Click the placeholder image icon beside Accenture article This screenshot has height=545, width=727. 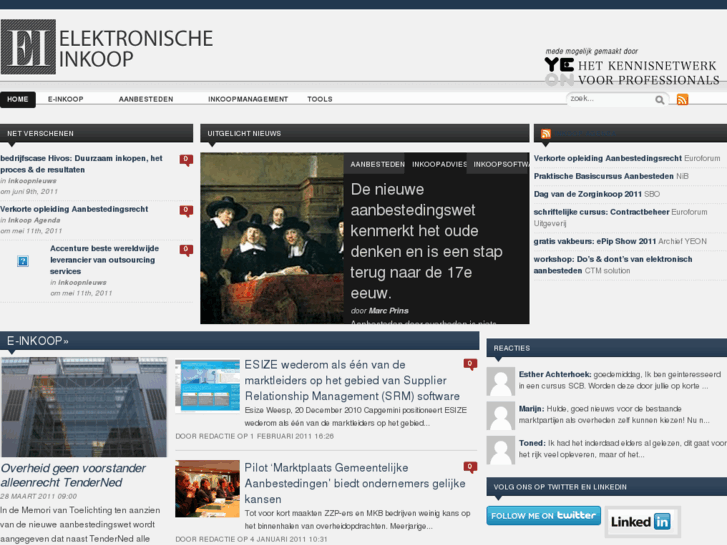23,261
